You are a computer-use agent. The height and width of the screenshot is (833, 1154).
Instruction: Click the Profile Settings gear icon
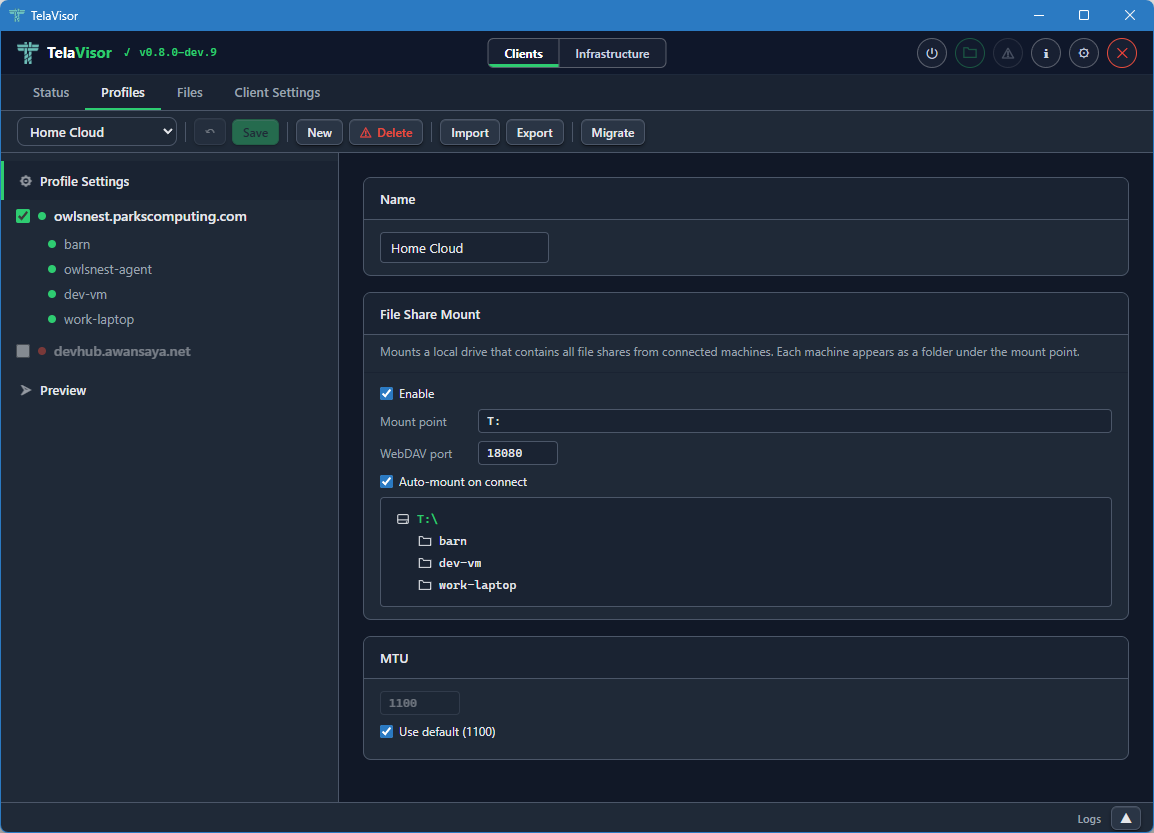tap(27, 181)
